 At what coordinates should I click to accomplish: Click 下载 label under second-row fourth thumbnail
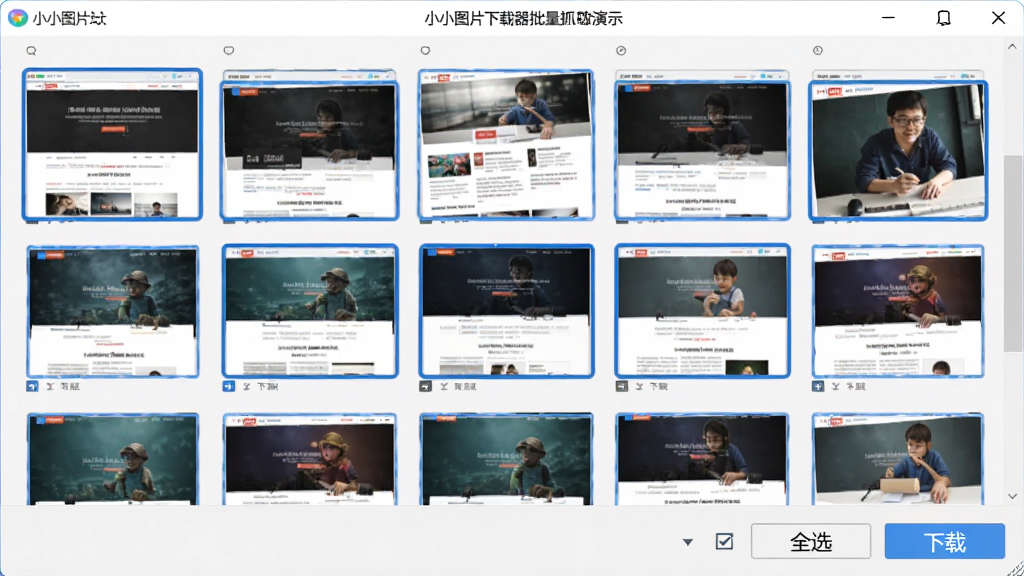[658, 387]
